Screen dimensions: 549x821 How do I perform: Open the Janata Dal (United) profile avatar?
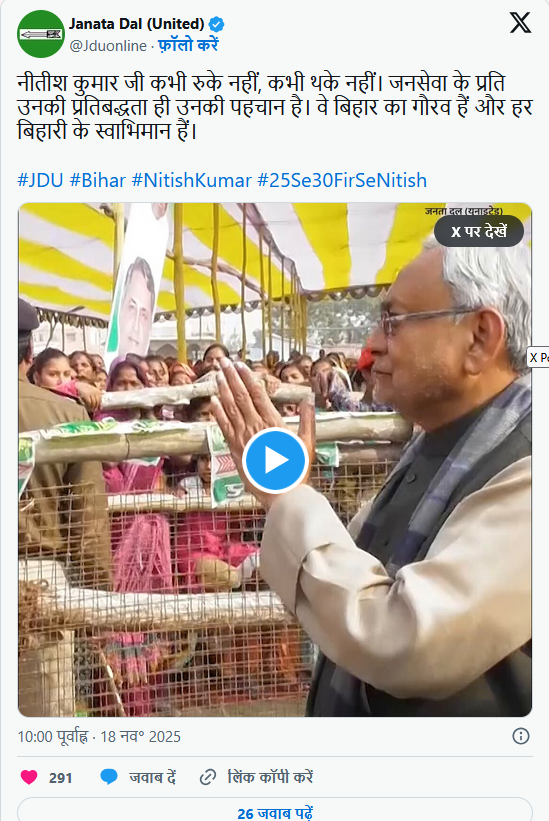[41, 34]
